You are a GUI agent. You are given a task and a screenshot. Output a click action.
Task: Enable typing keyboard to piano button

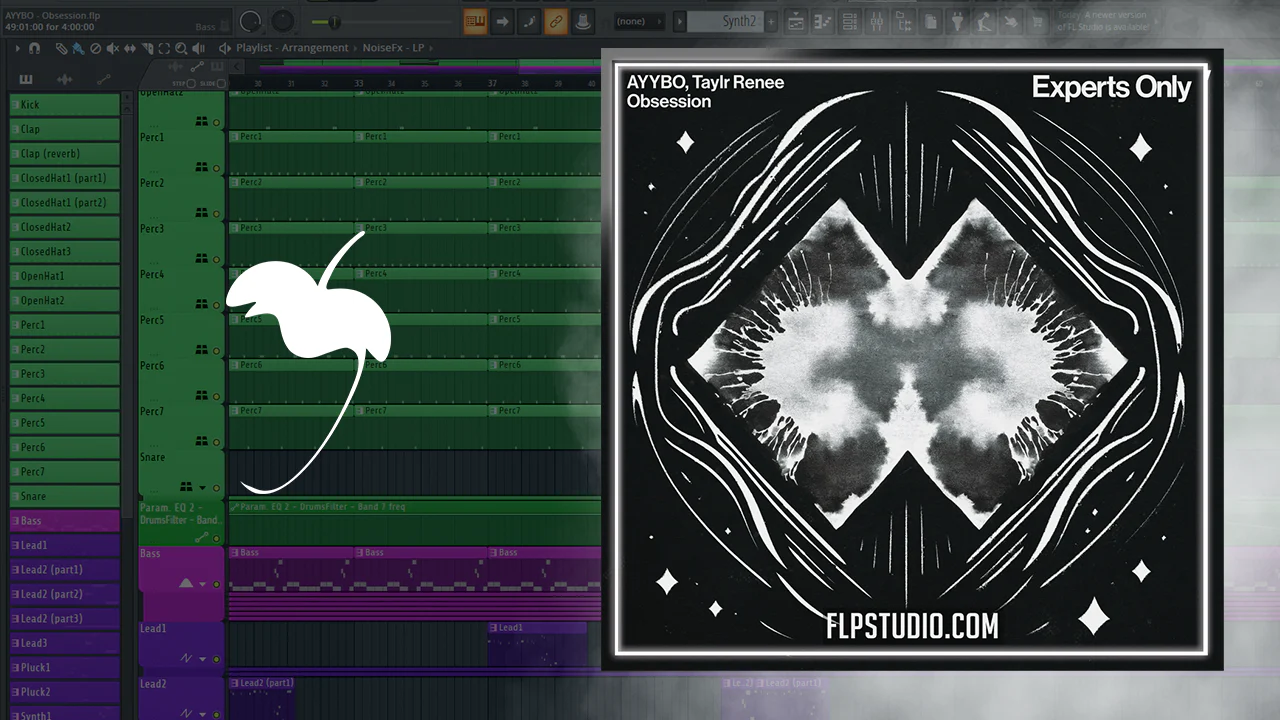(x=476, y=21)
